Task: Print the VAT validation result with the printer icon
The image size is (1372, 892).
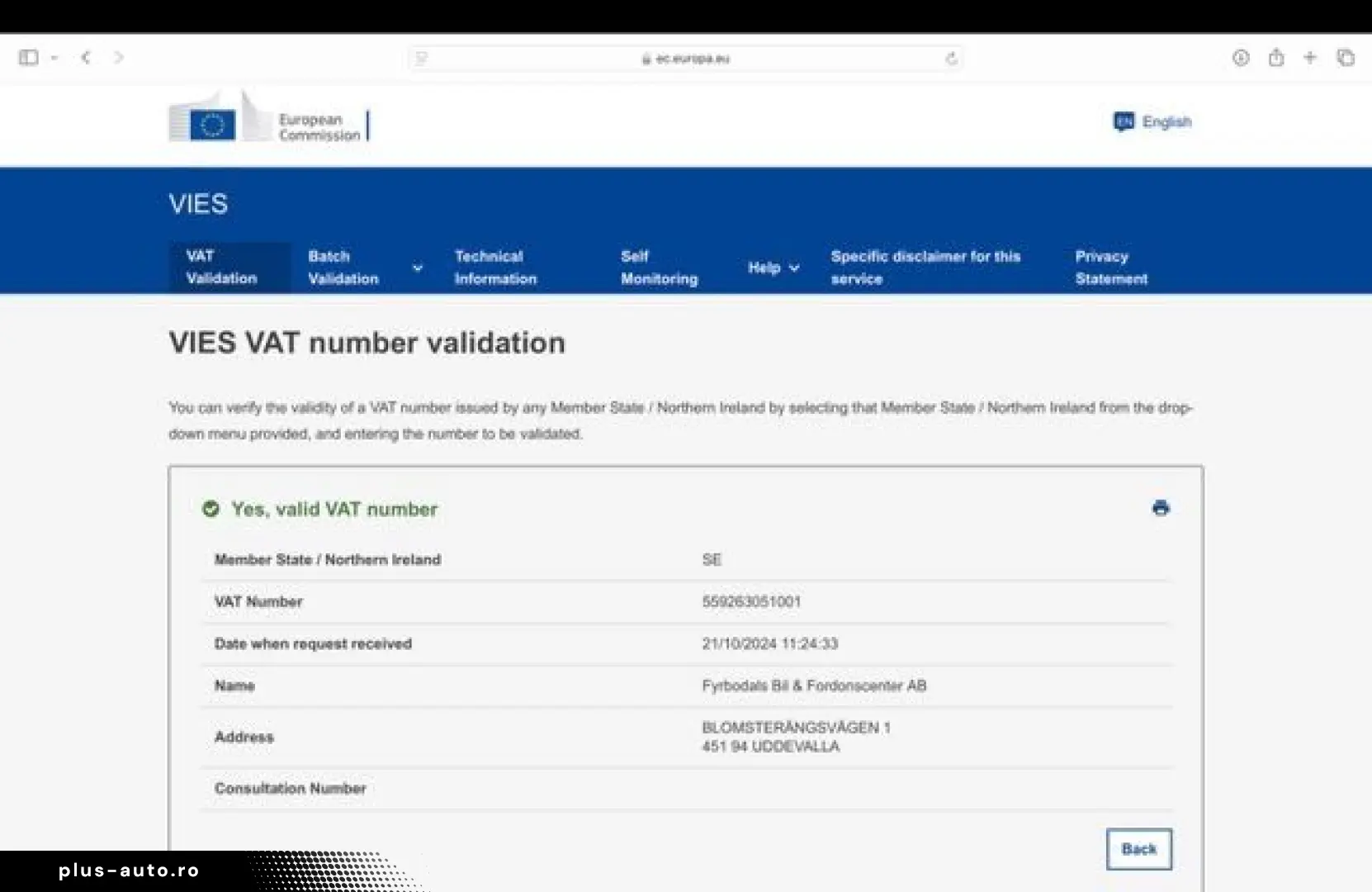Action: coord(1161,508)
